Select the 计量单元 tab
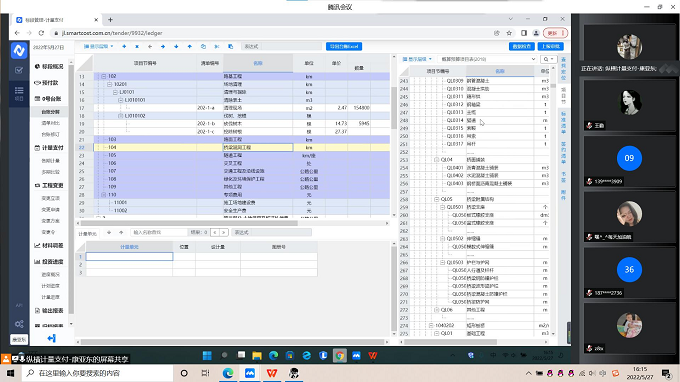 [88, 234]
